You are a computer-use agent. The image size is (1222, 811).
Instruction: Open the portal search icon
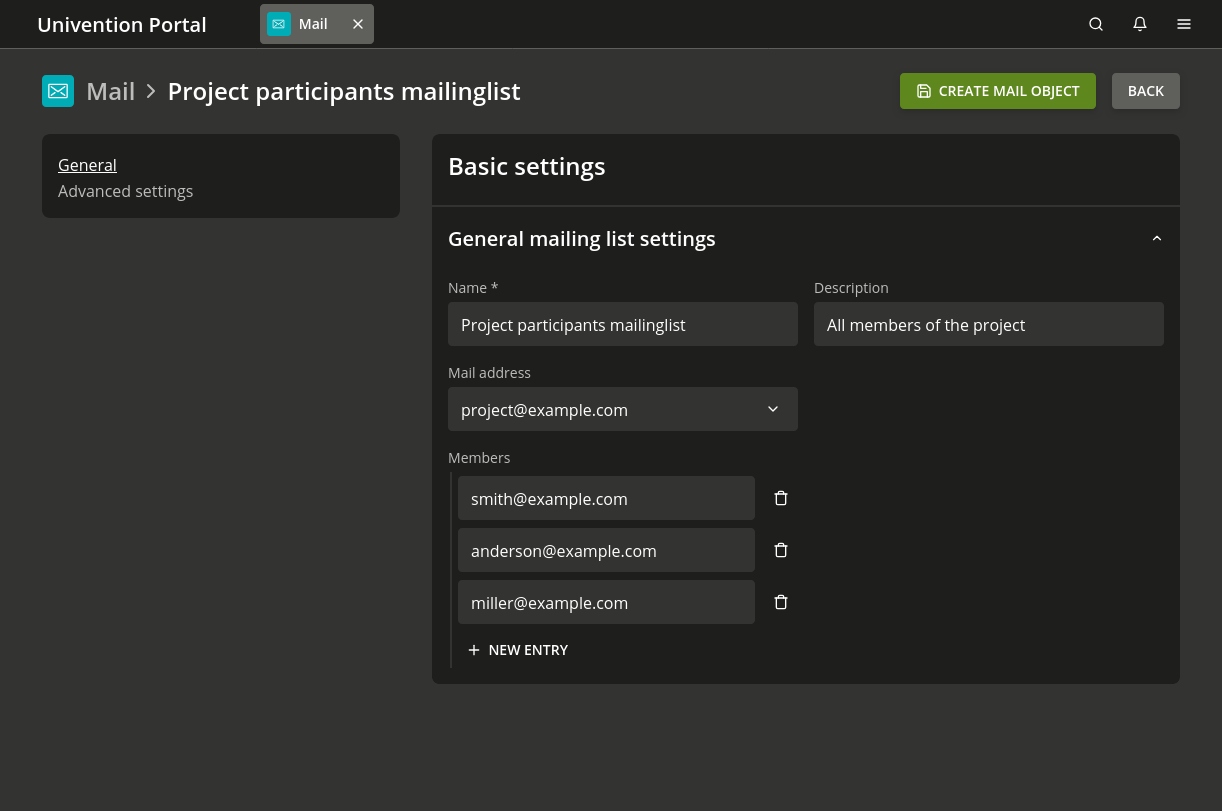click(1096, 24)
